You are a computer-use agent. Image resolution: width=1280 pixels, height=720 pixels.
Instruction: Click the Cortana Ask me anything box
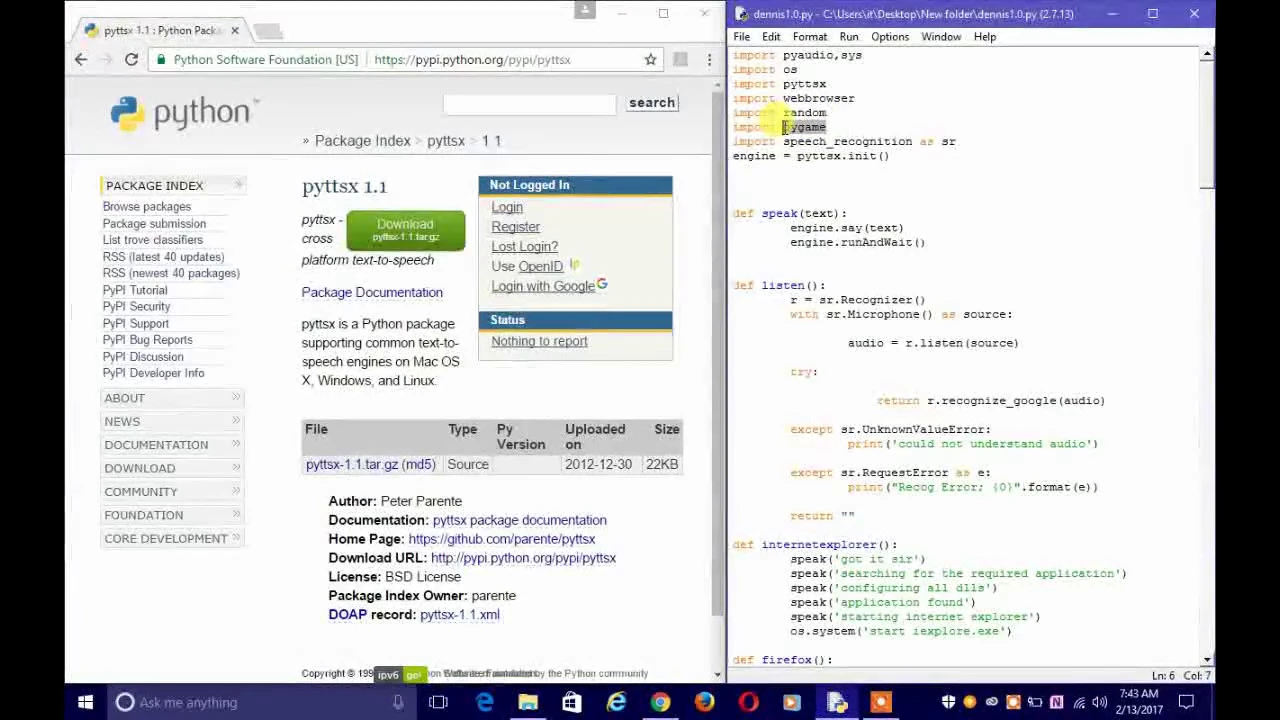point(260,702)
